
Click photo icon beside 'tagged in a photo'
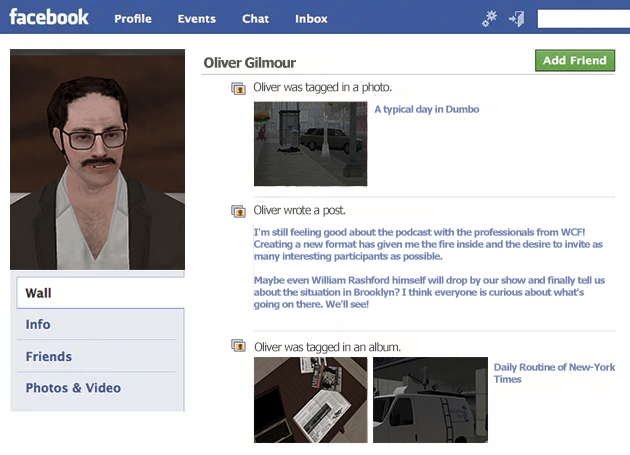pyautogui.click(x=238, y=88)
